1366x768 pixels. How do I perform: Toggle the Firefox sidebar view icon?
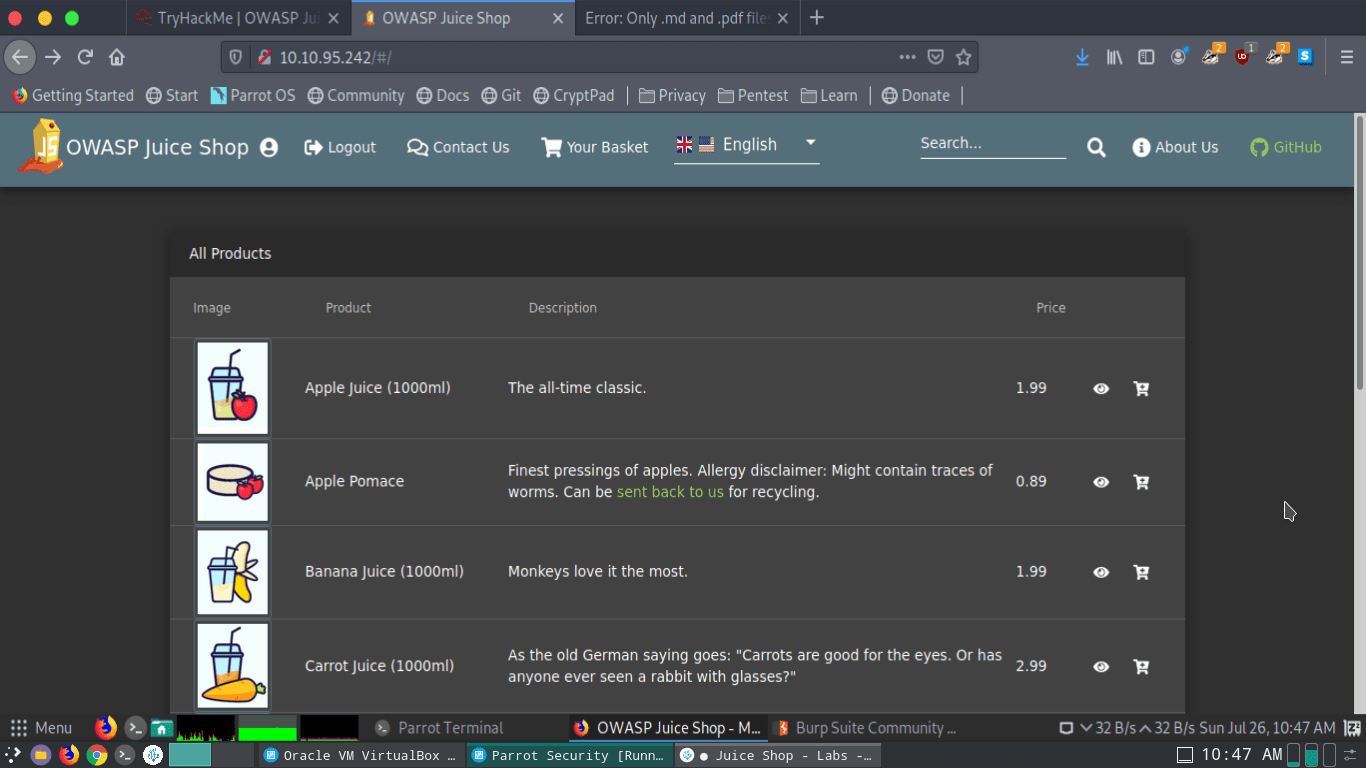[1146, 57]
